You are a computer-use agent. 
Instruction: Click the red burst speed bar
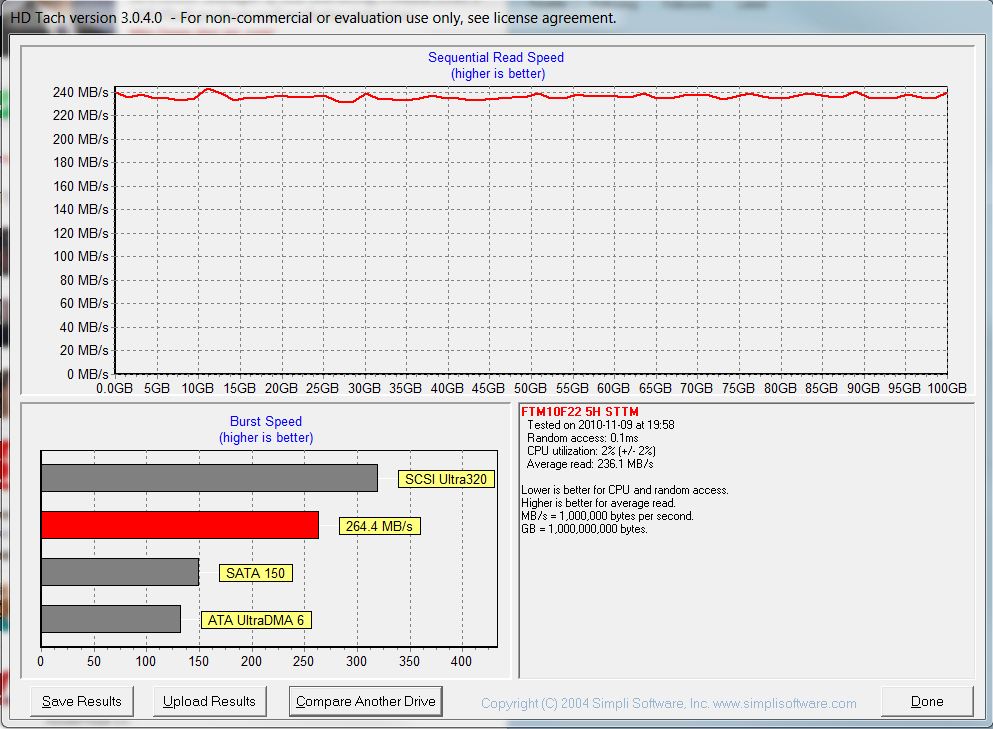(x=180, y=525)
